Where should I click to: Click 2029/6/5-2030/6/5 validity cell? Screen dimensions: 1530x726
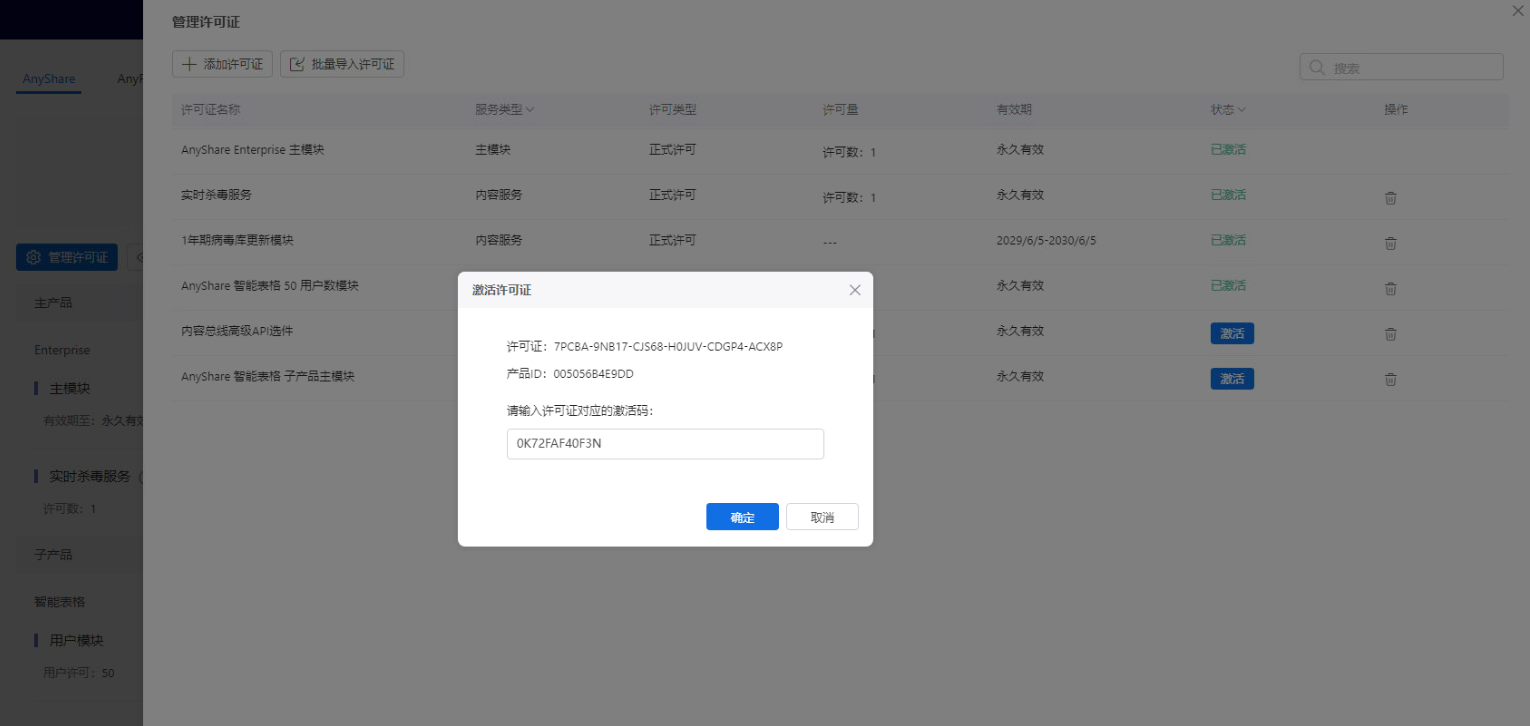(1046, 241)
